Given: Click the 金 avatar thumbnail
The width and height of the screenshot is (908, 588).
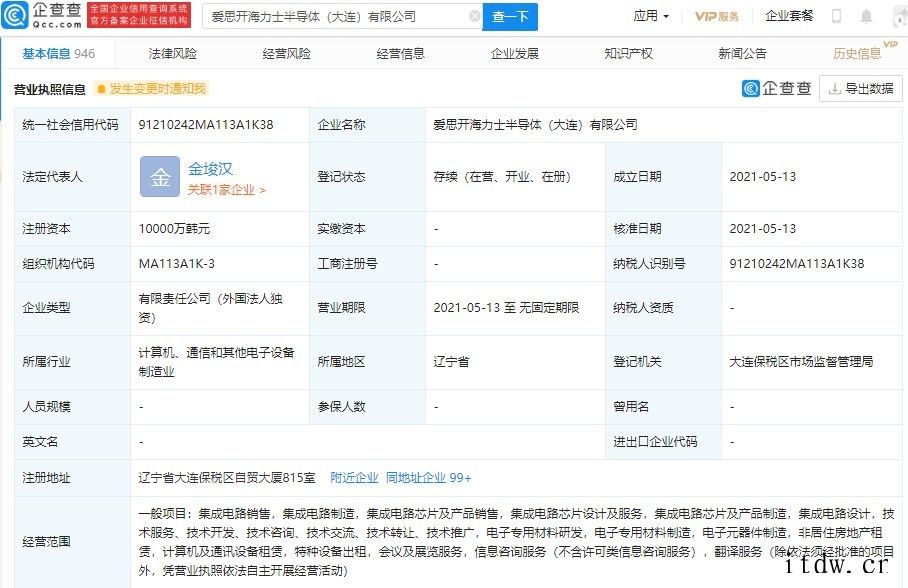Looking at the screenshot, I should (x=160, y=177).
